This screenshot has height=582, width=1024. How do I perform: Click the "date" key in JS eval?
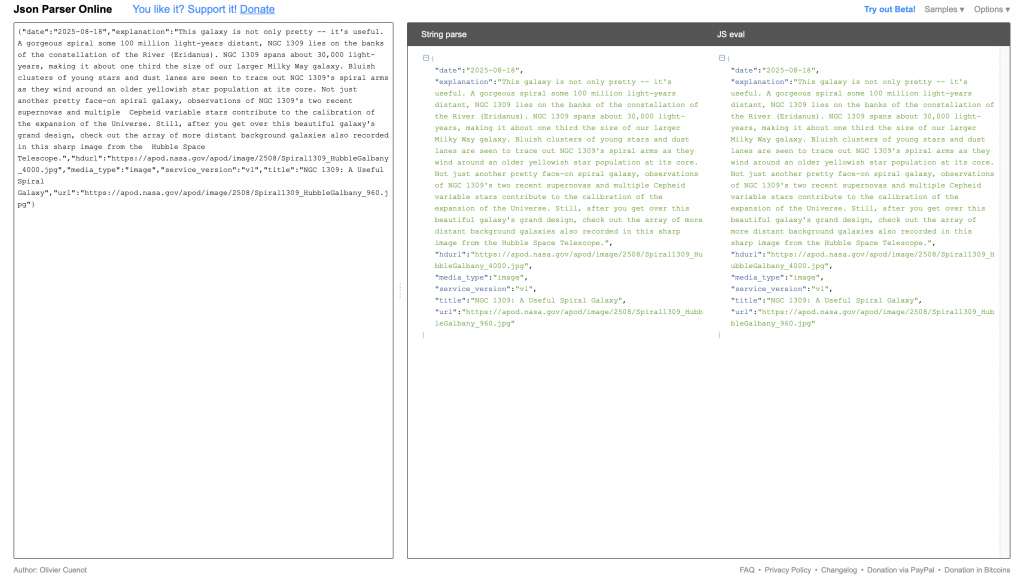744,71
